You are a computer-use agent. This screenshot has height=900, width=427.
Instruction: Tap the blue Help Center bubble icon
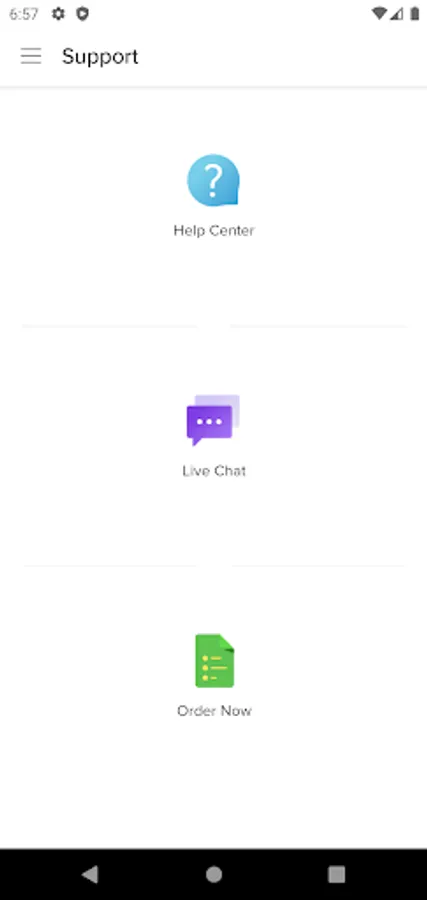(214, 180)
